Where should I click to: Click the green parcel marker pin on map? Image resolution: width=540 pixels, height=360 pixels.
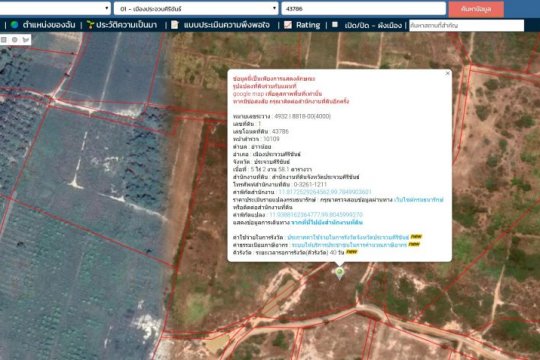click(340, 273)
